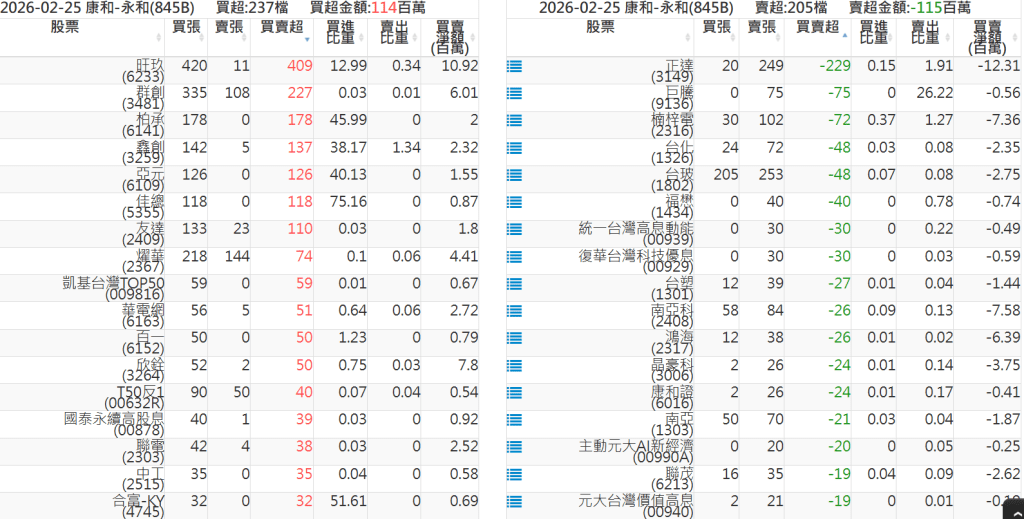
Task: Open the list icon beside 統一台灣高息動能 (00939)
Action: [515, 230]
